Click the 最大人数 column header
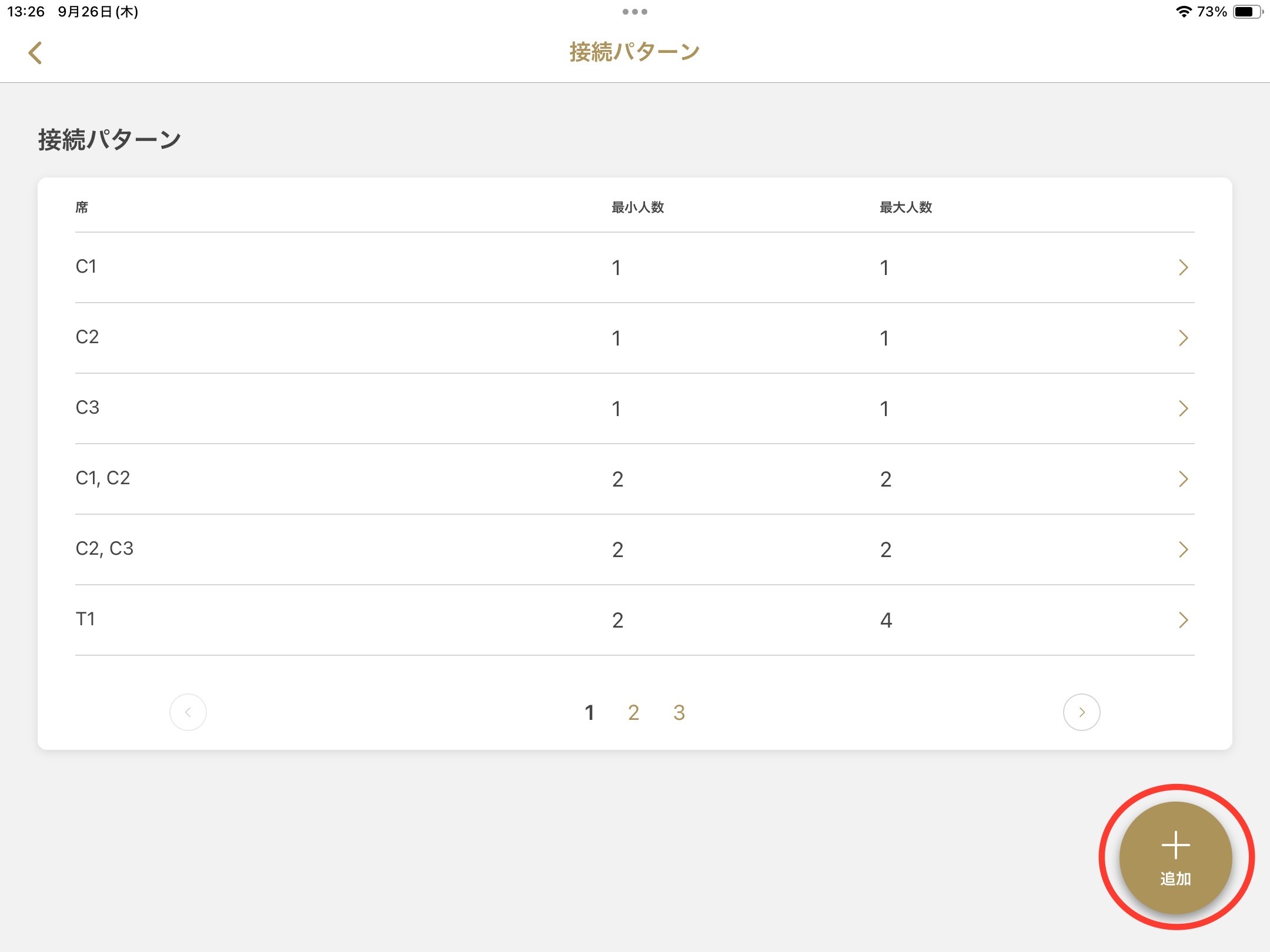 [x=906, y=207]
